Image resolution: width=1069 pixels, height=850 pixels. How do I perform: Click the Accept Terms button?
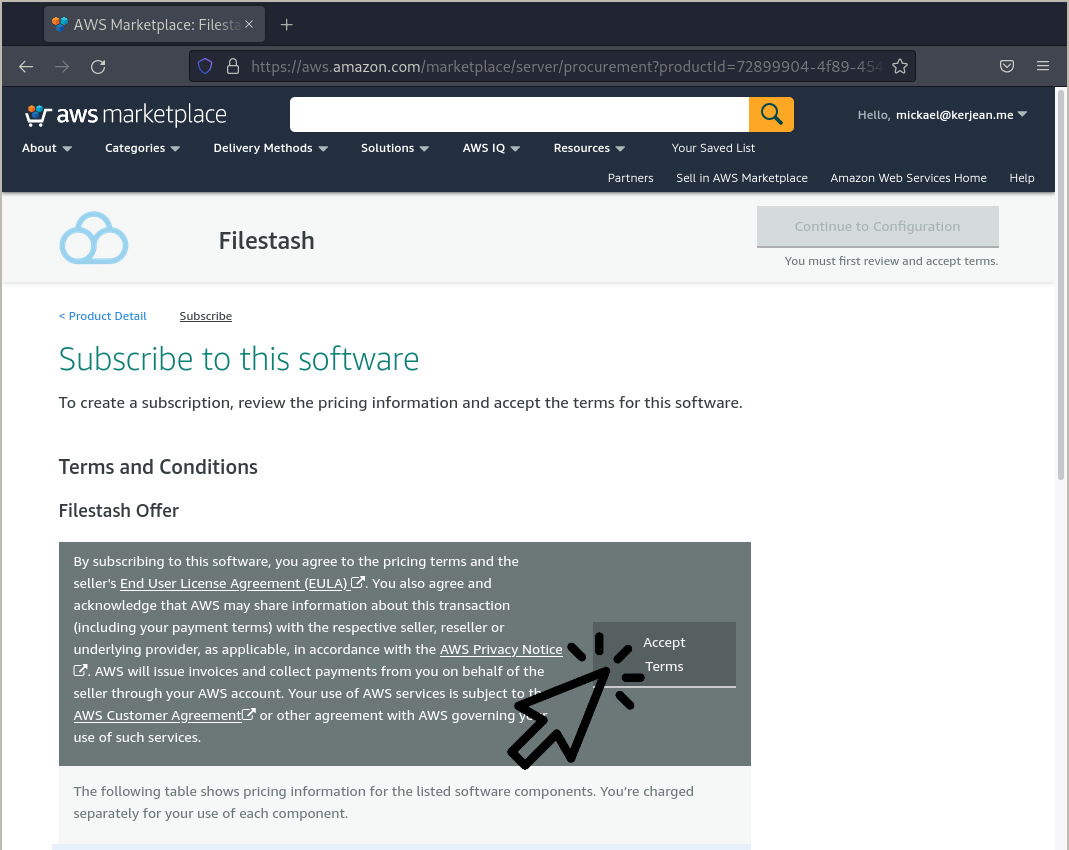(664, 654)
